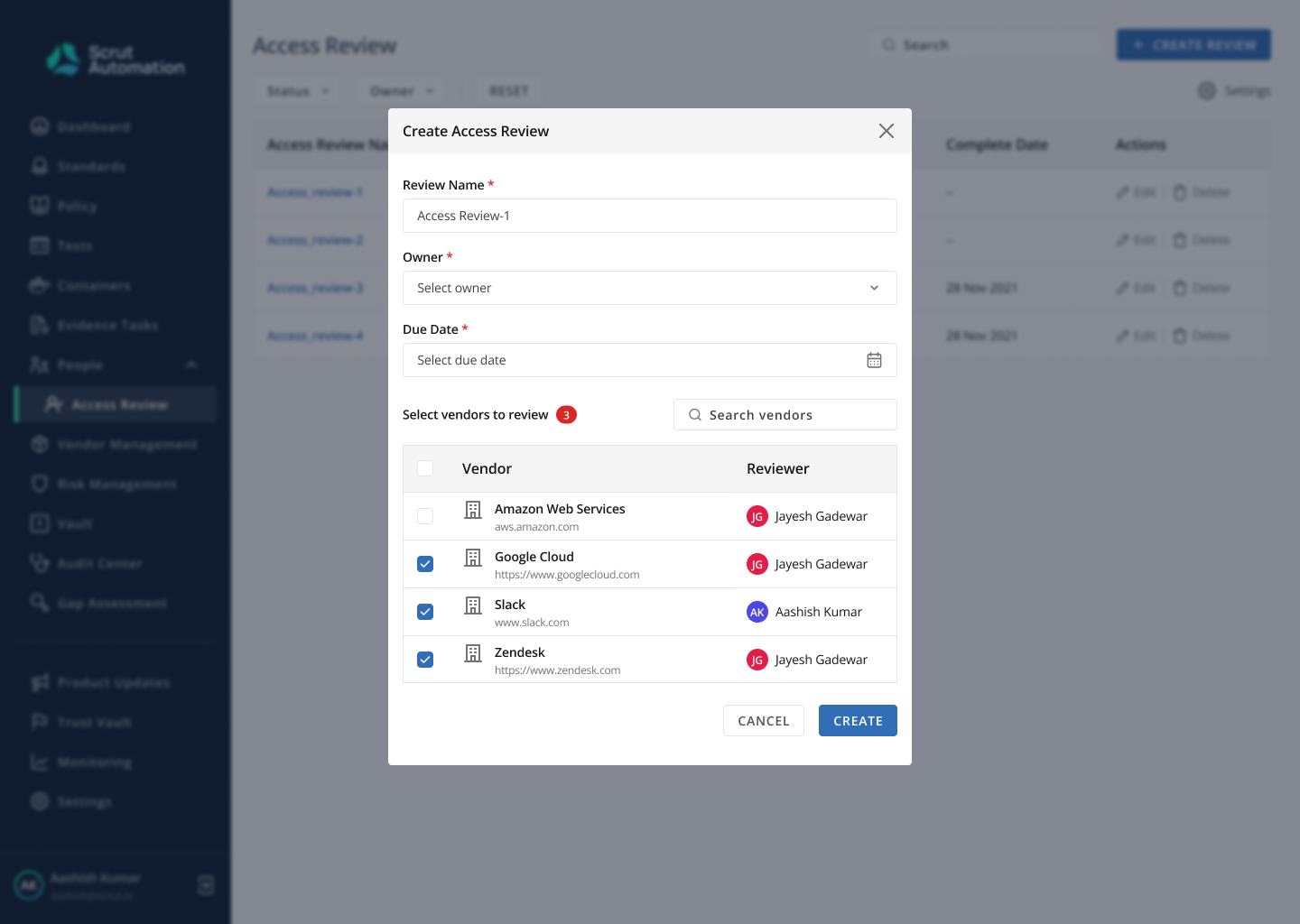Click the Risk Management shield icon
Viewport: 1300px width, 924px height.
point(40,485)
